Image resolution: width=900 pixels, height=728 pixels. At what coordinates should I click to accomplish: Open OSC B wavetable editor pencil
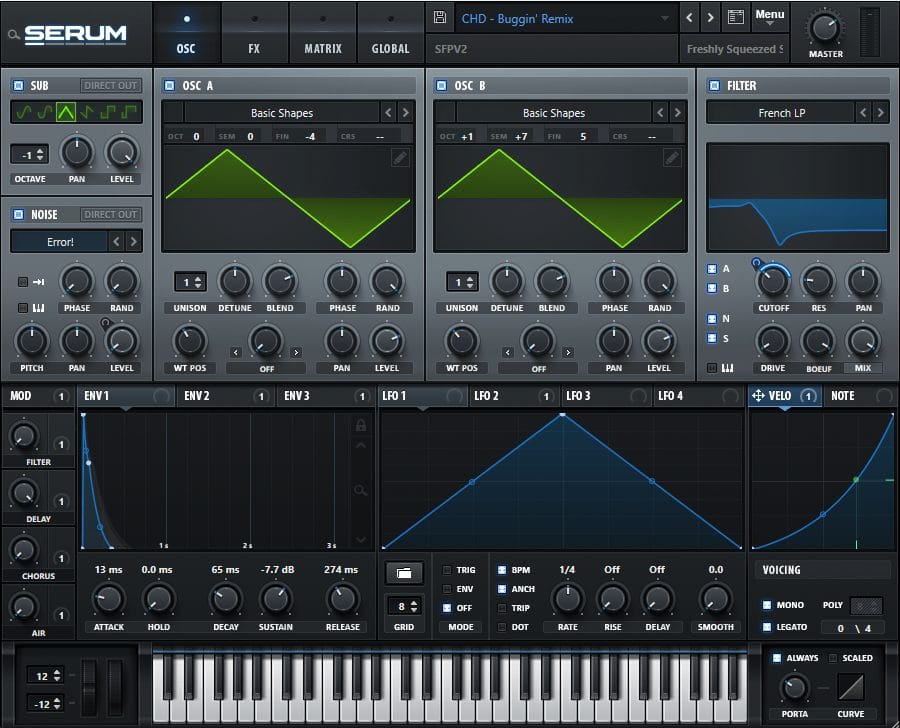click(672, 157)
